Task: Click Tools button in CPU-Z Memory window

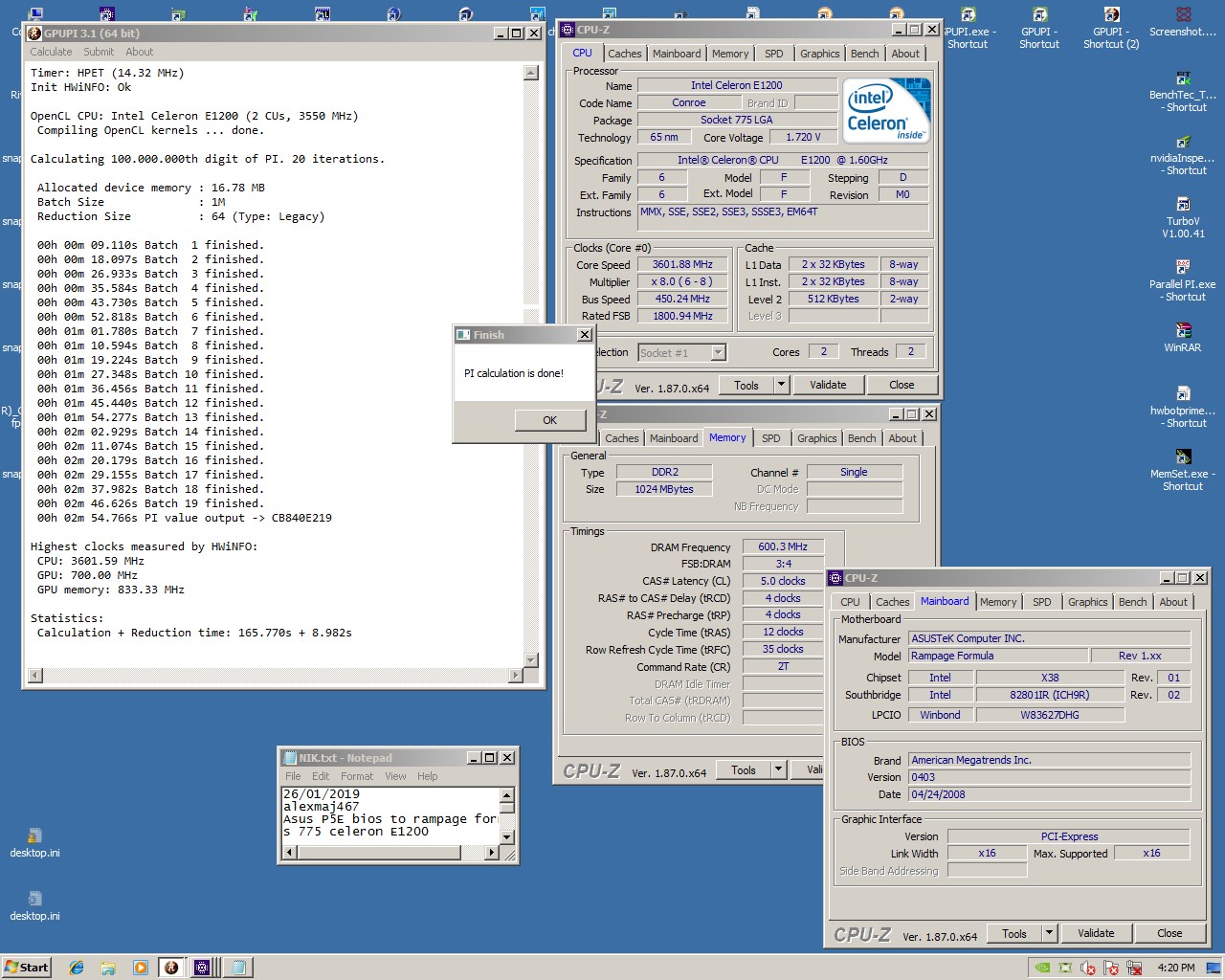Action: 744,769
